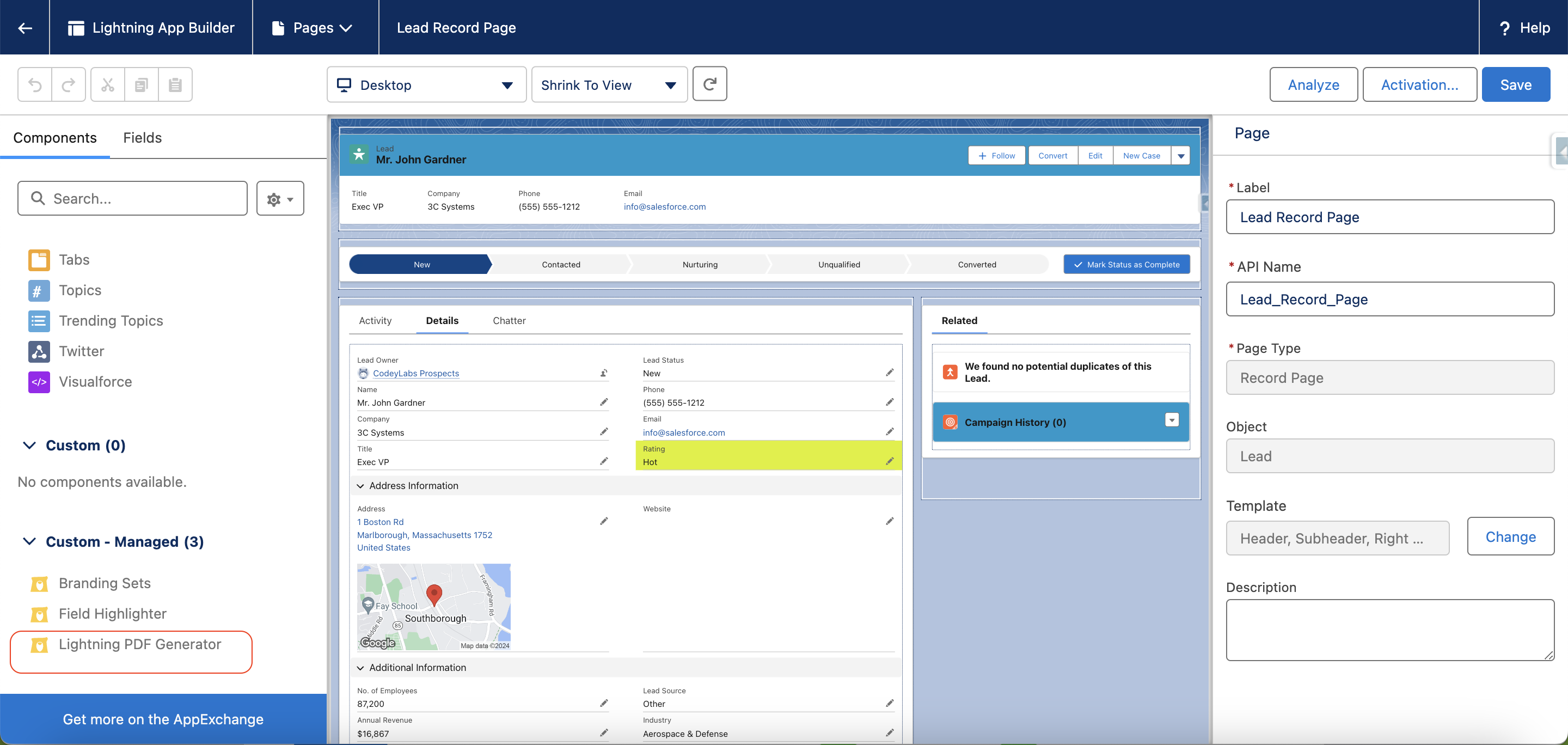Open the Desktop form factor dropdown
Image resolution: width=1568 pixels, height=745 pixels.
[x=426, y=84]
